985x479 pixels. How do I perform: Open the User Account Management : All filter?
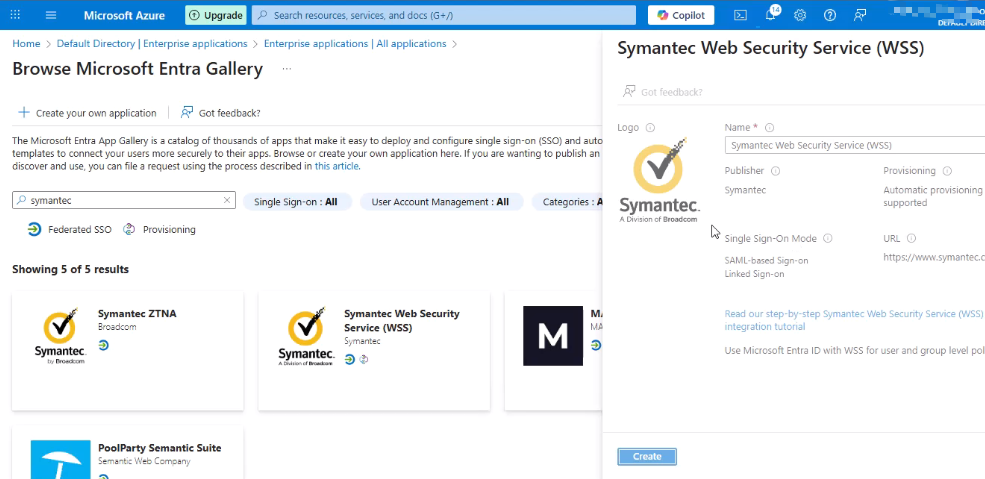(440, 202)
